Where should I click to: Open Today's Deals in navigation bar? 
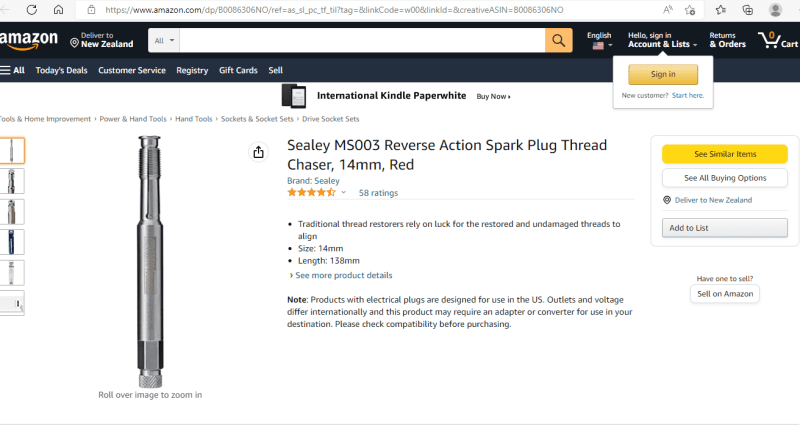click(x=61, y=70)
